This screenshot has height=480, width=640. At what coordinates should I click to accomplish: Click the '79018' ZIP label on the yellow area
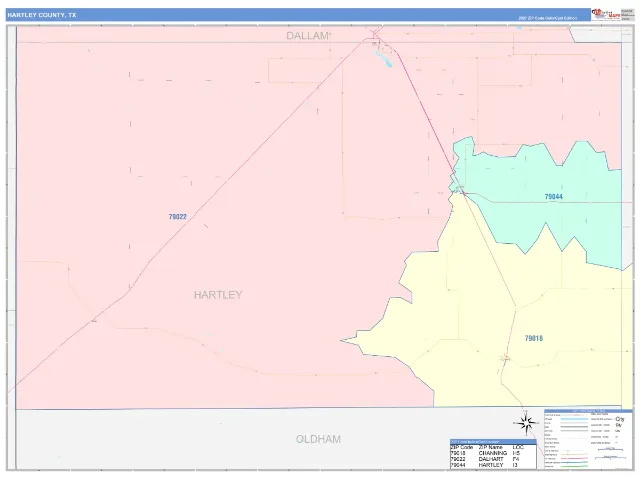coord(533,338)
